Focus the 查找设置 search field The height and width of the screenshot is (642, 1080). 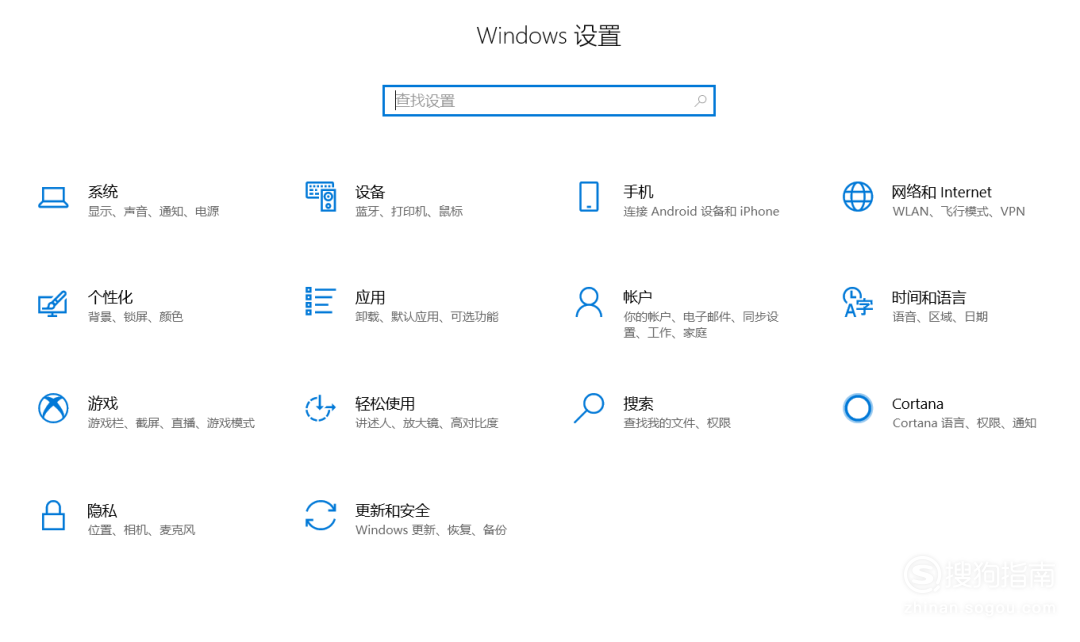[549, 101]
